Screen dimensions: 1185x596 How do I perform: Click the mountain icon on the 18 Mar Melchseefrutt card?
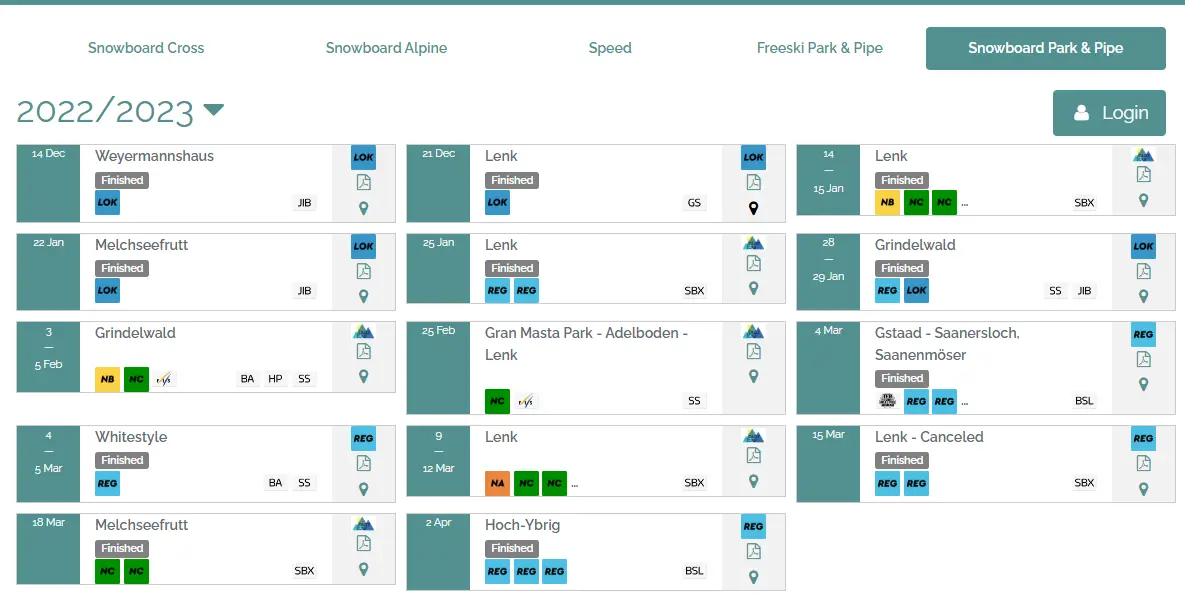[x=363, y=525]
